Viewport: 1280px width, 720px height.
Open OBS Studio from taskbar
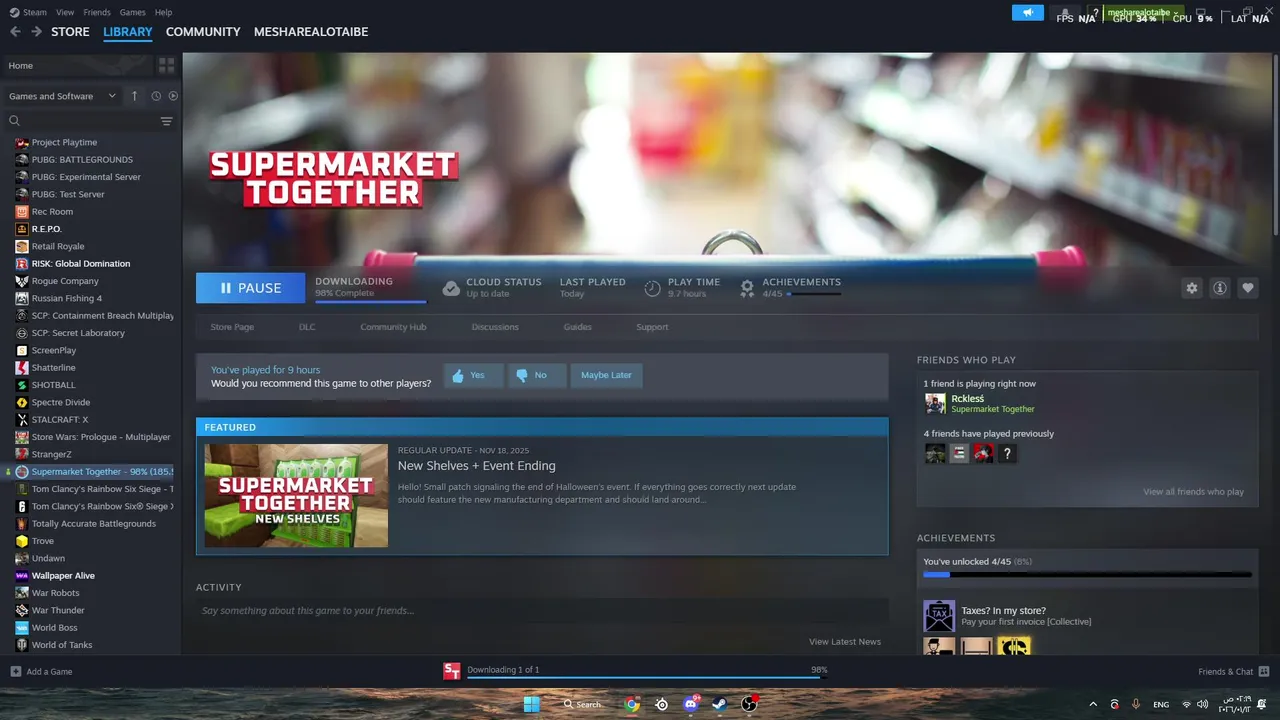coord(749,704)
